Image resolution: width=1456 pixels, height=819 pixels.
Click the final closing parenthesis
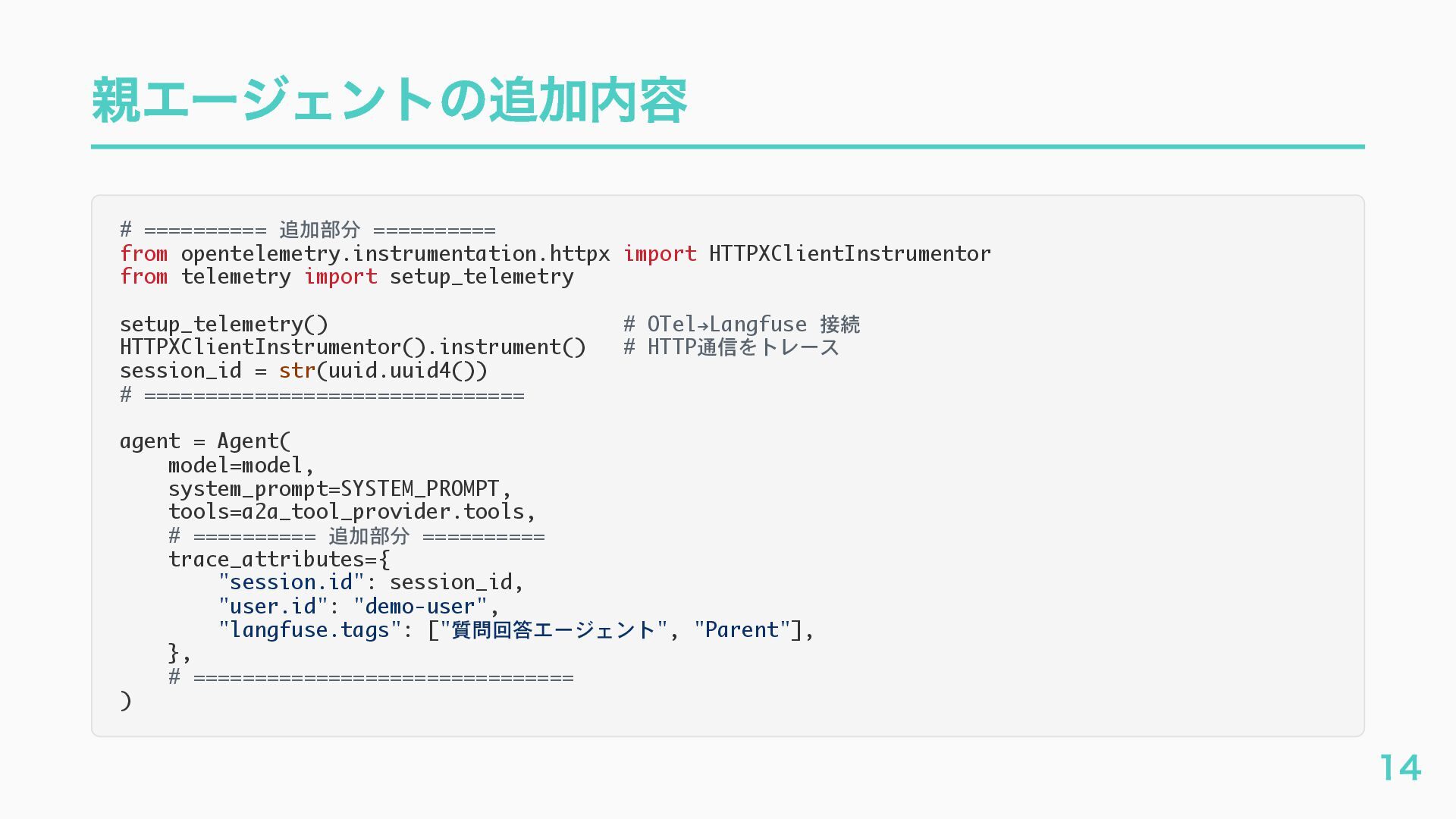coord(126,701)
